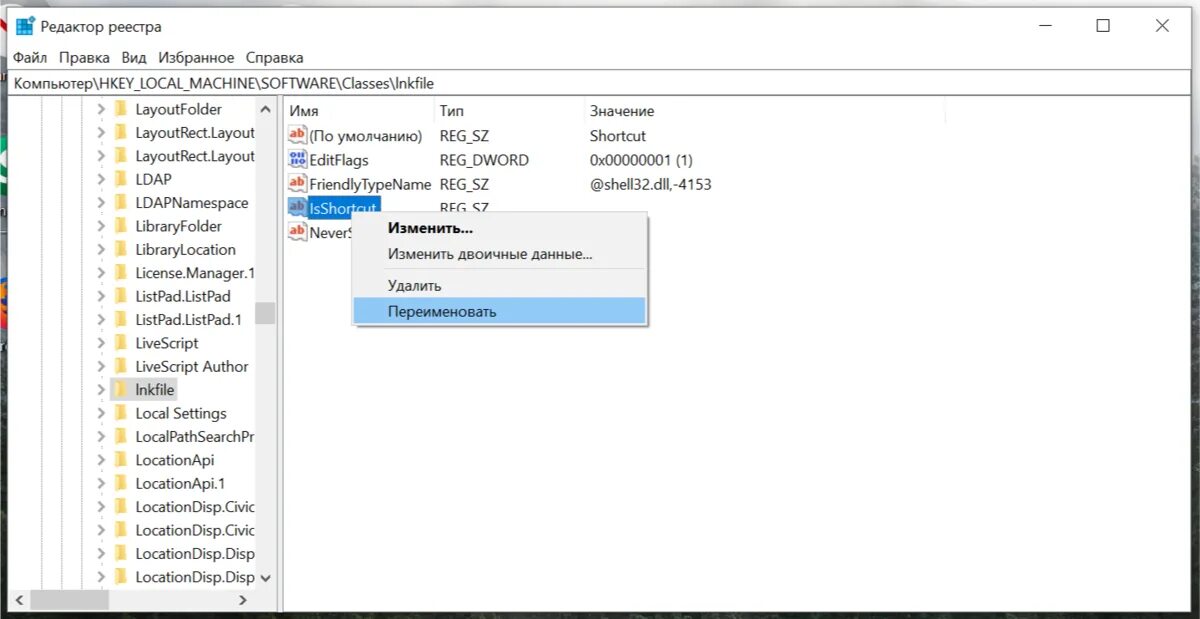1200x619 pixels.
Task: Click the LocationApi.1 folder icon
Action: coord(121,483)
